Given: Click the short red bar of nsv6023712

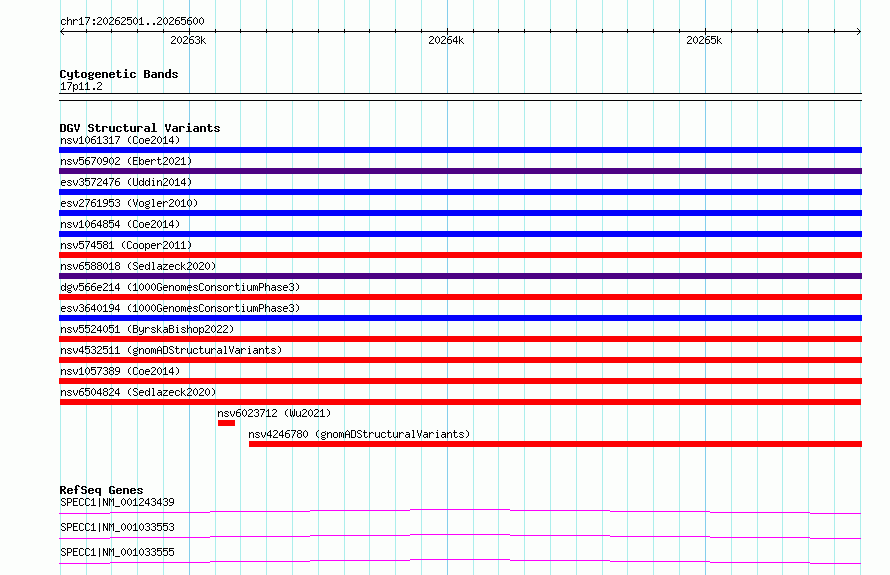Looking at the screenshot, I should click(x=226, y=423).
